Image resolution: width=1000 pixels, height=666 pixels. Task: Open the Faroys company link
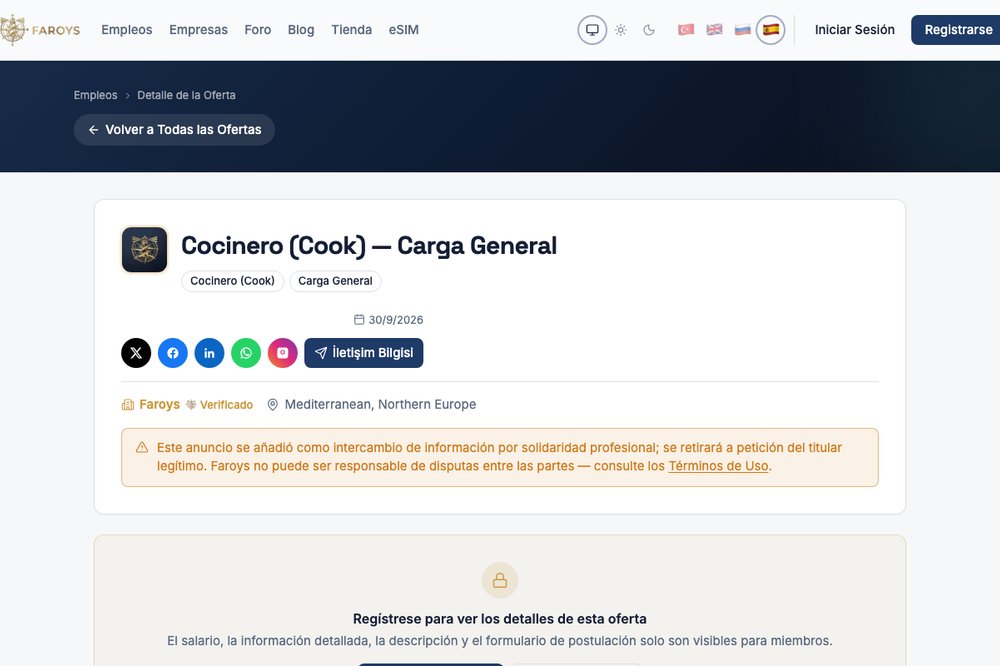(159, 404)
